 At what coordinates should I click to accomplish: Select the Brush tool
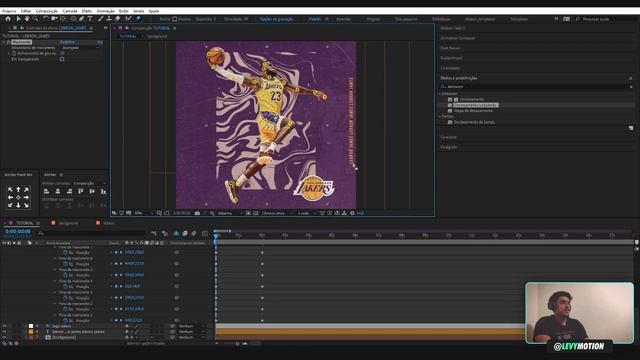coord(100,19)
